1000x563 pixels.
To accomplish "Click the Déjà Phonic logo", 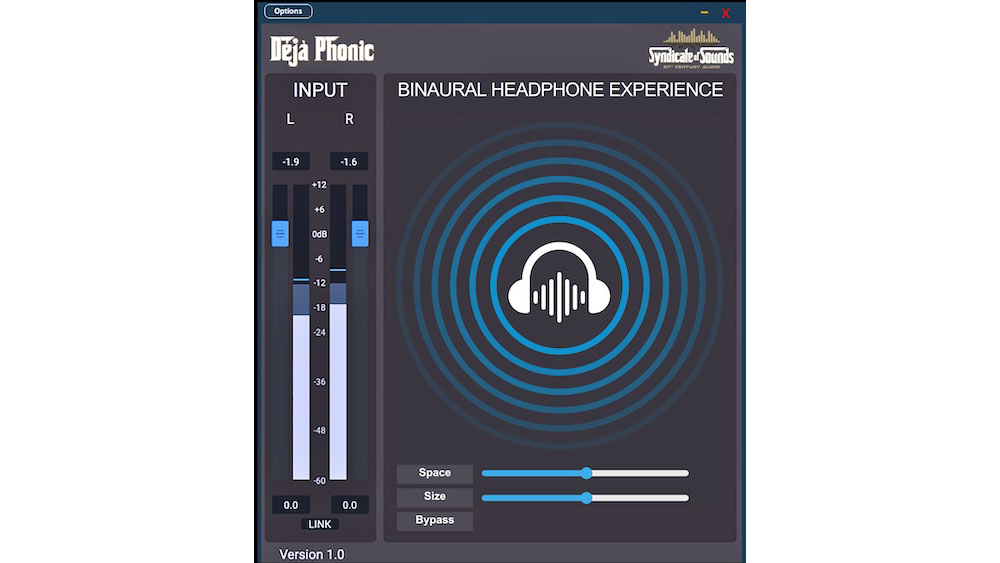I will pos(322,50).
